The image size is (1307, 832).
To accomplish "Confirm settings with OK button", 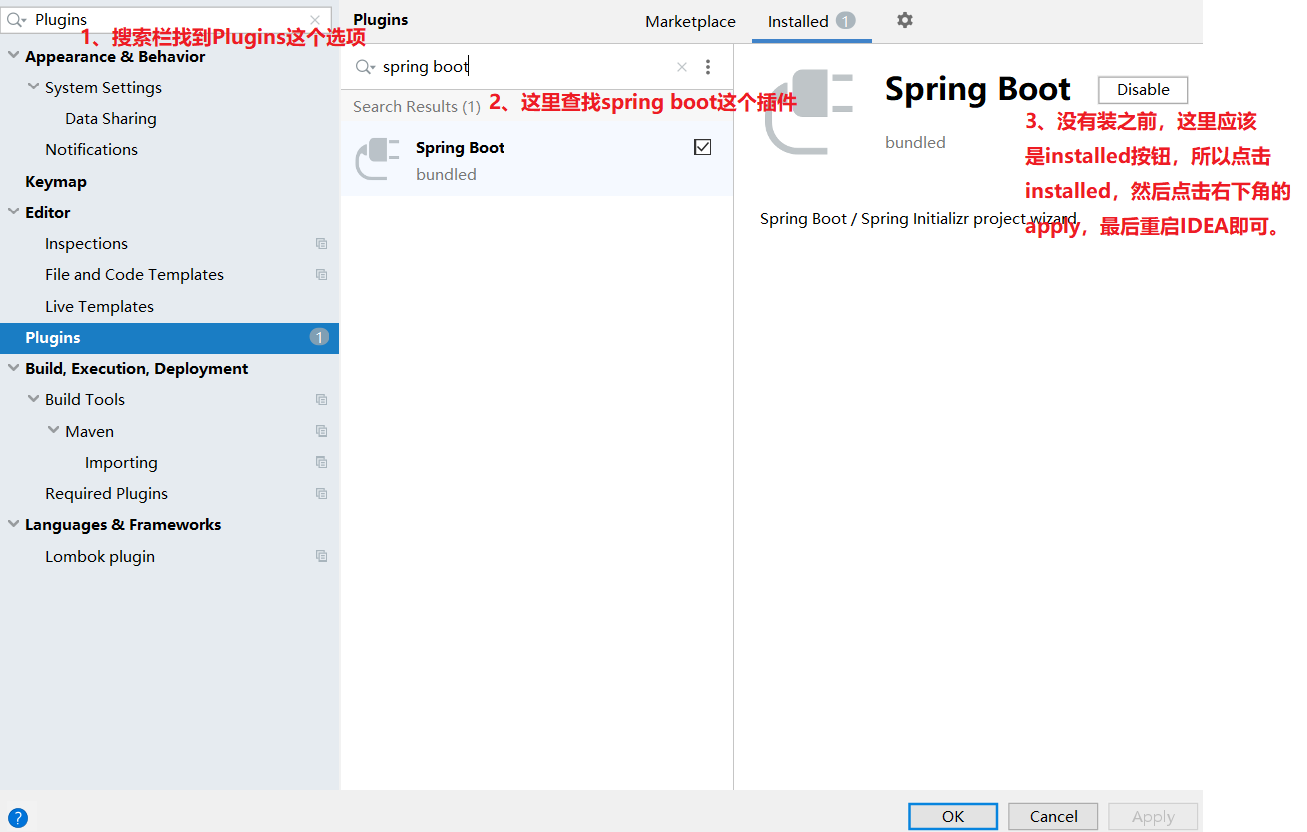I will 953,816.
